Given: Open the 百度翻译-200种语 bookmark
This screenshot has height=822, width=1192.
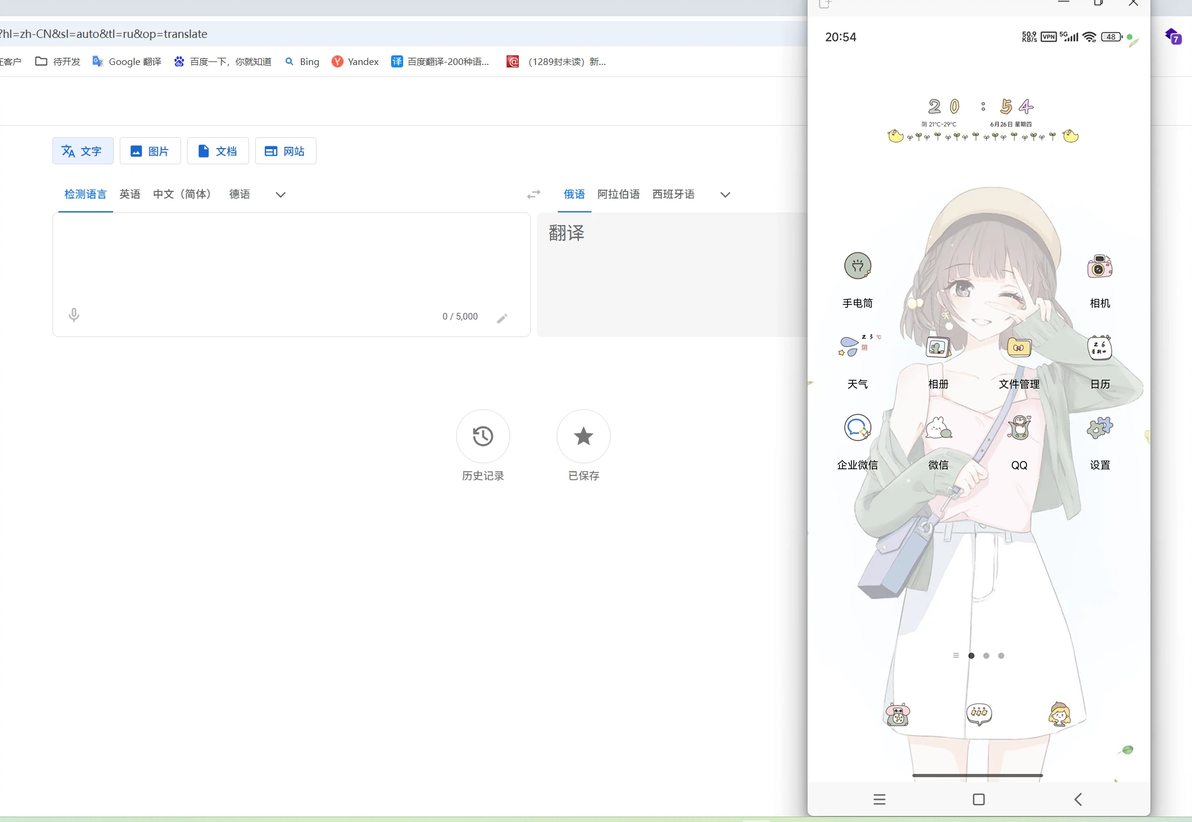Looking at the screenshot, I should pyautogui.click(x=440, y=62).
